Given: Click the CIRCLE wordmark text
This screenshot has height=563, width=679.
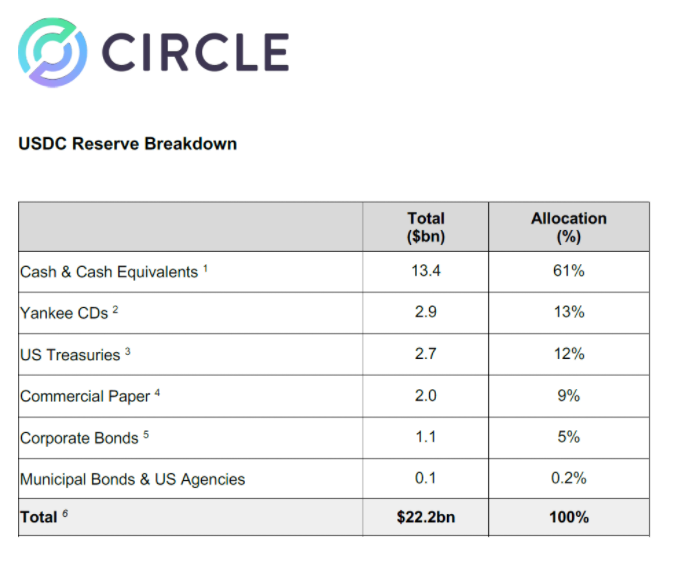Looking at the screenshot, I should coord(195,52).
